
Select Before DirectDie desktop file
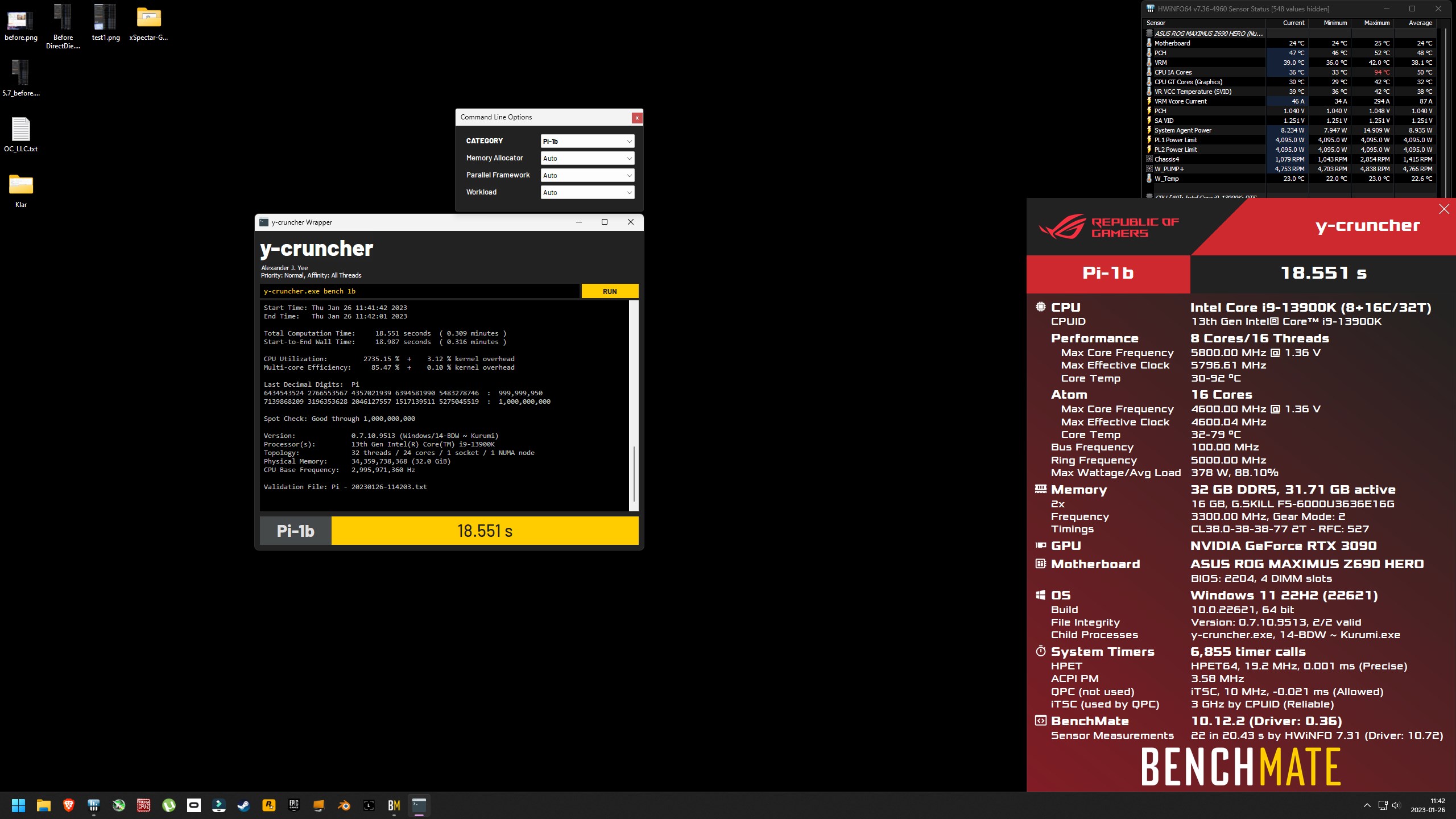point(63,26)
